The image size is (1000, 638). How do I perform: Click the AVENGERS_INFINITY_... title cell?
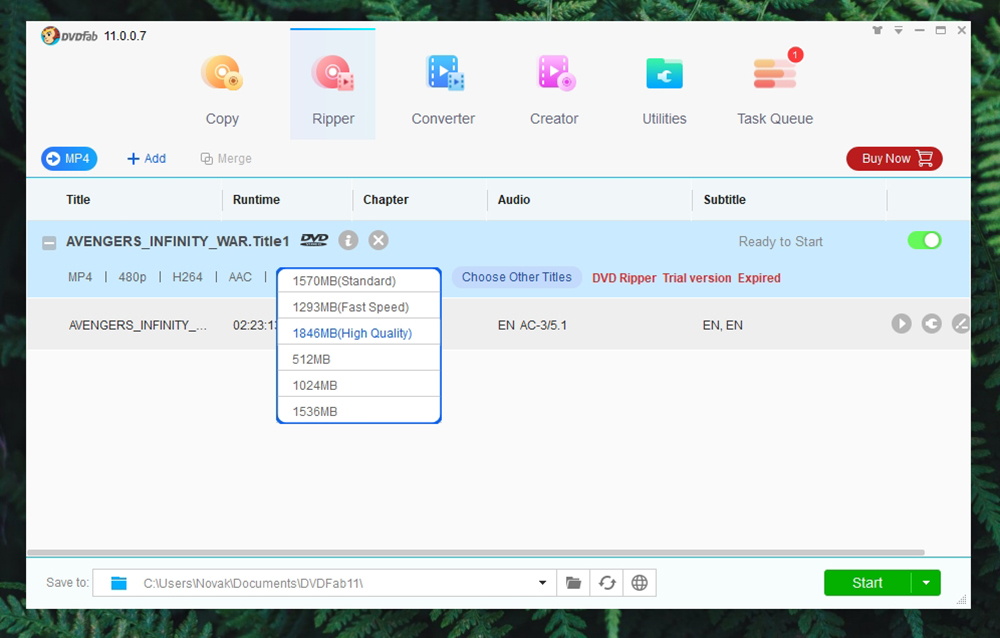[x=138, y=325]
